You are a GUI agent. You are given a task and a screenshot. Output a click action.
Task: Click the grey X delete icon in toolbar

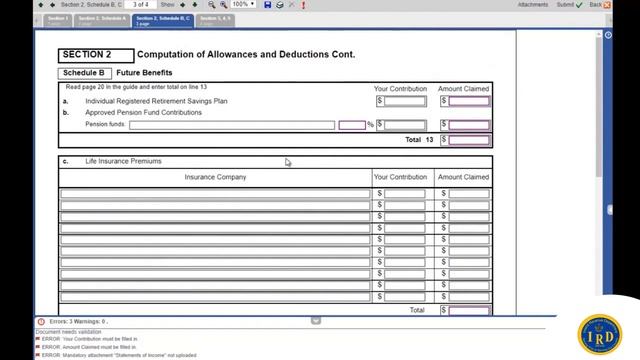pos(291,5)
